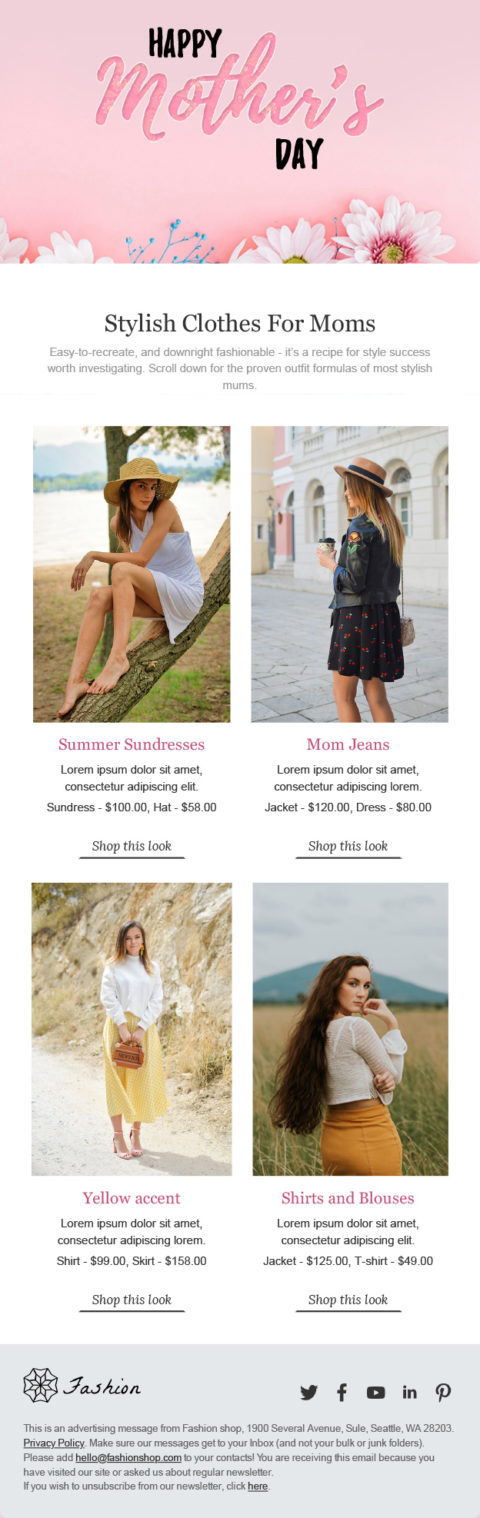Open the Summer Sundresses heading
Viewport: 480px width, 1518px height.
131,744
